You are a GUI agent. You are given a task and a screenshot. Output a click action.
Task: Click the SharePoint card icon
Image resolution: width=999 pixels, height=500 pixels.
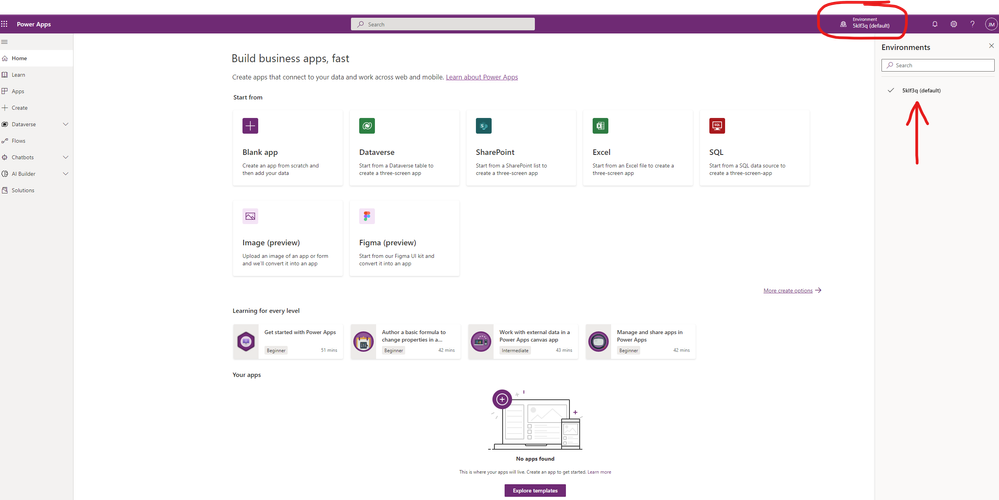tap(484, 125)
